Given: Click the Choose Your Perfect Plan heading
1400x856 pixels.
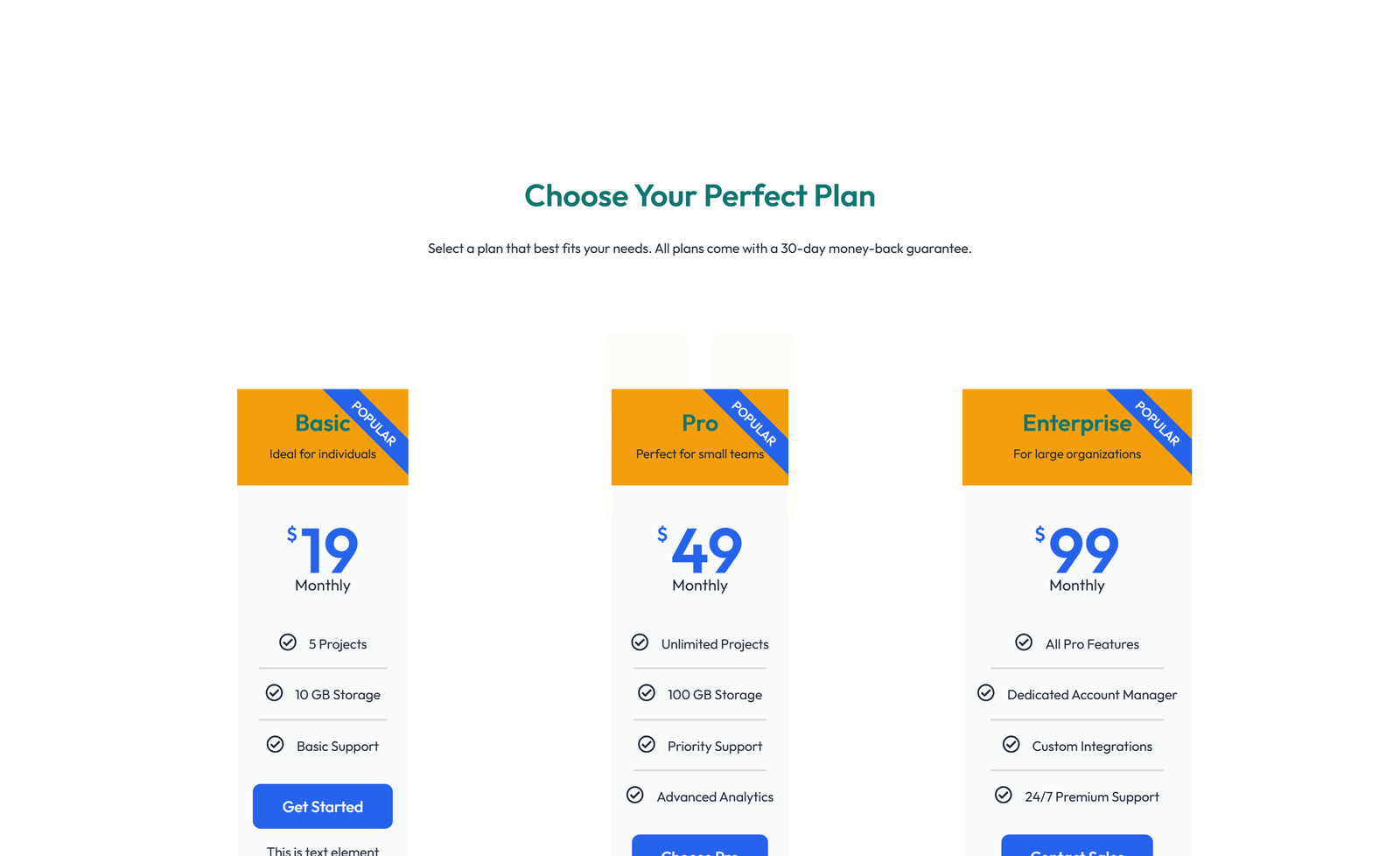Looking at the screenshot, I should 699,196.
